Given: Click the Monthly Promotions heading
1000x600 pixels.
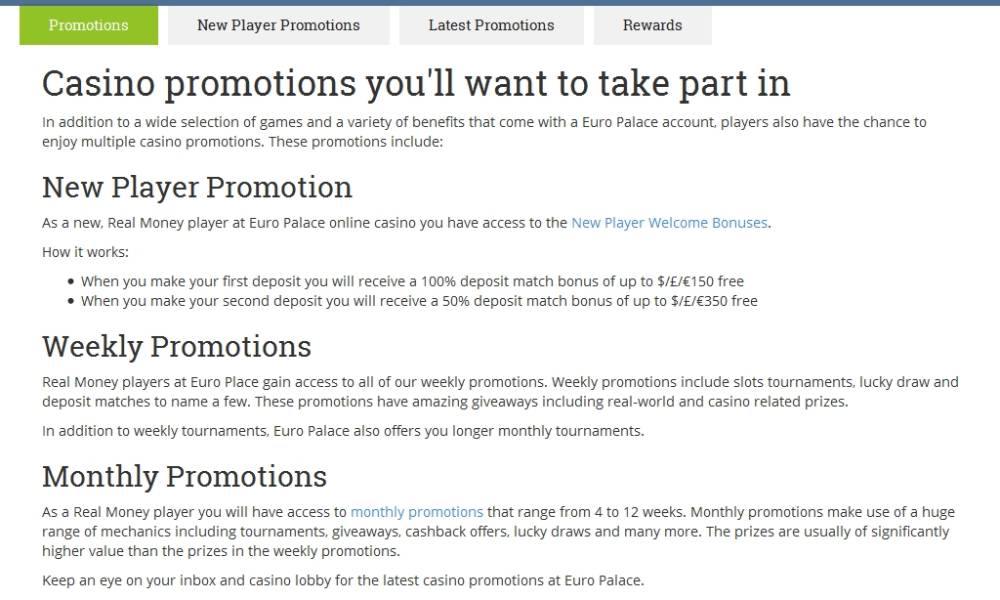Looking at the screenshot, I should (x=184, y=477).
